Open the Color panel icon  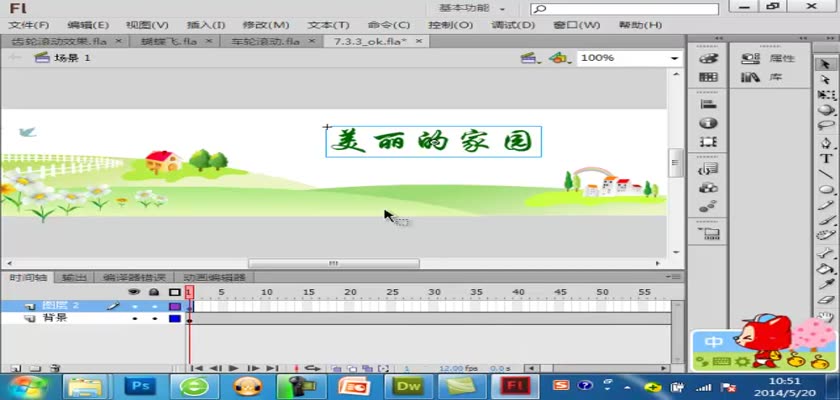click(708, 59)
